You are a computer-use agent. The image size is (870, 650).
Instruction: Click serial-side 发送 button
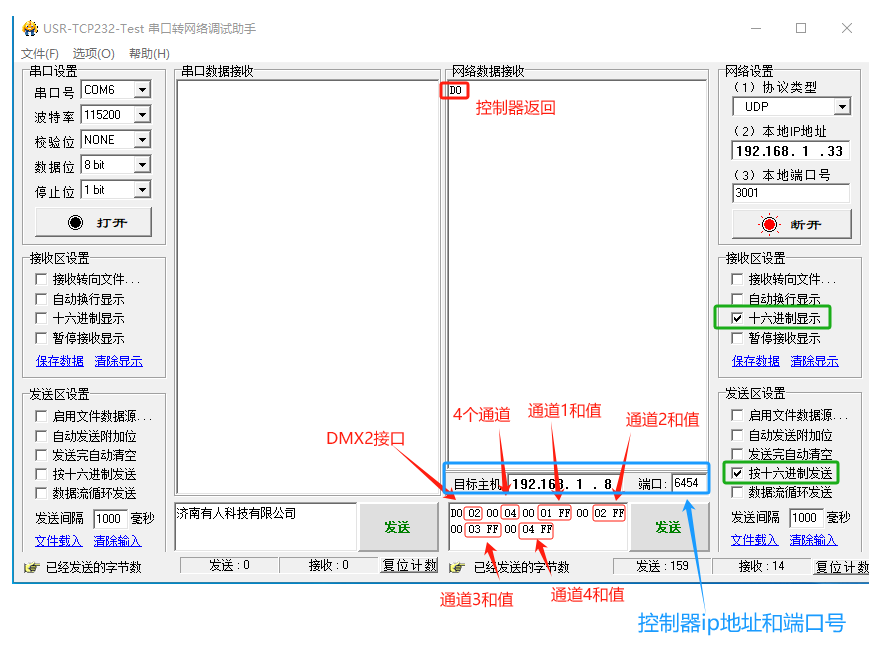click(398, 527)
